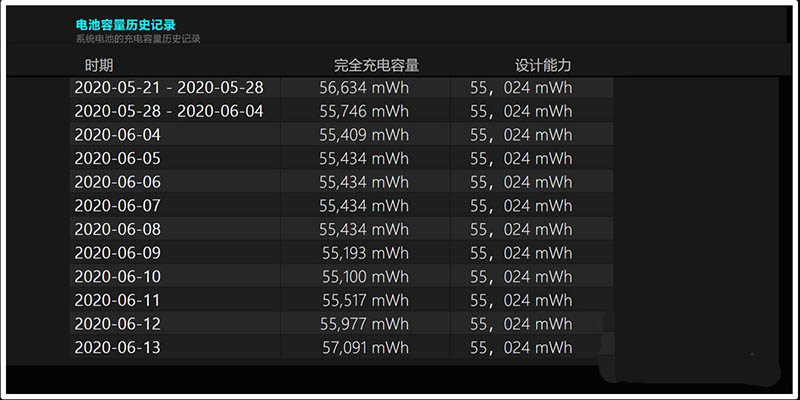The width and height of the screenshot is (800, 400).
Task: Select full charge capacity for 2020-06-08
Action: tap(364, 229)
